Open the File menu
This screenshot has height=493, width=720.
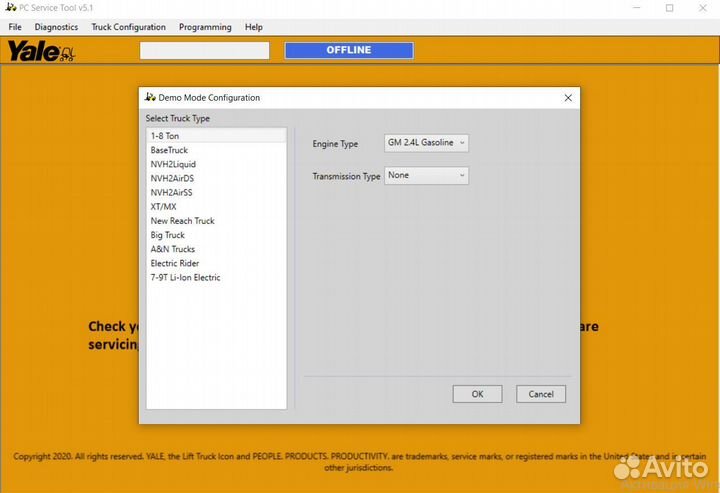[x=15, y=27]
